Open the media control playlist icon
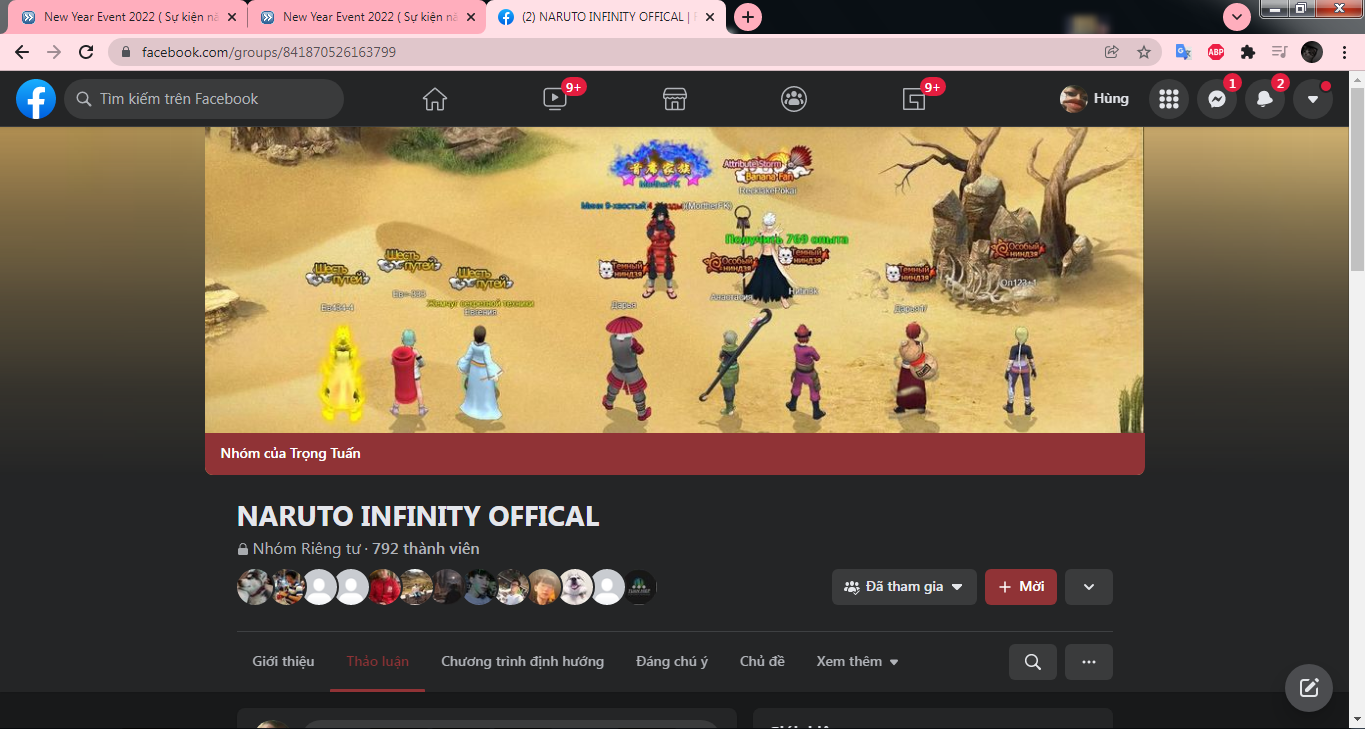 click(1280, 52)
